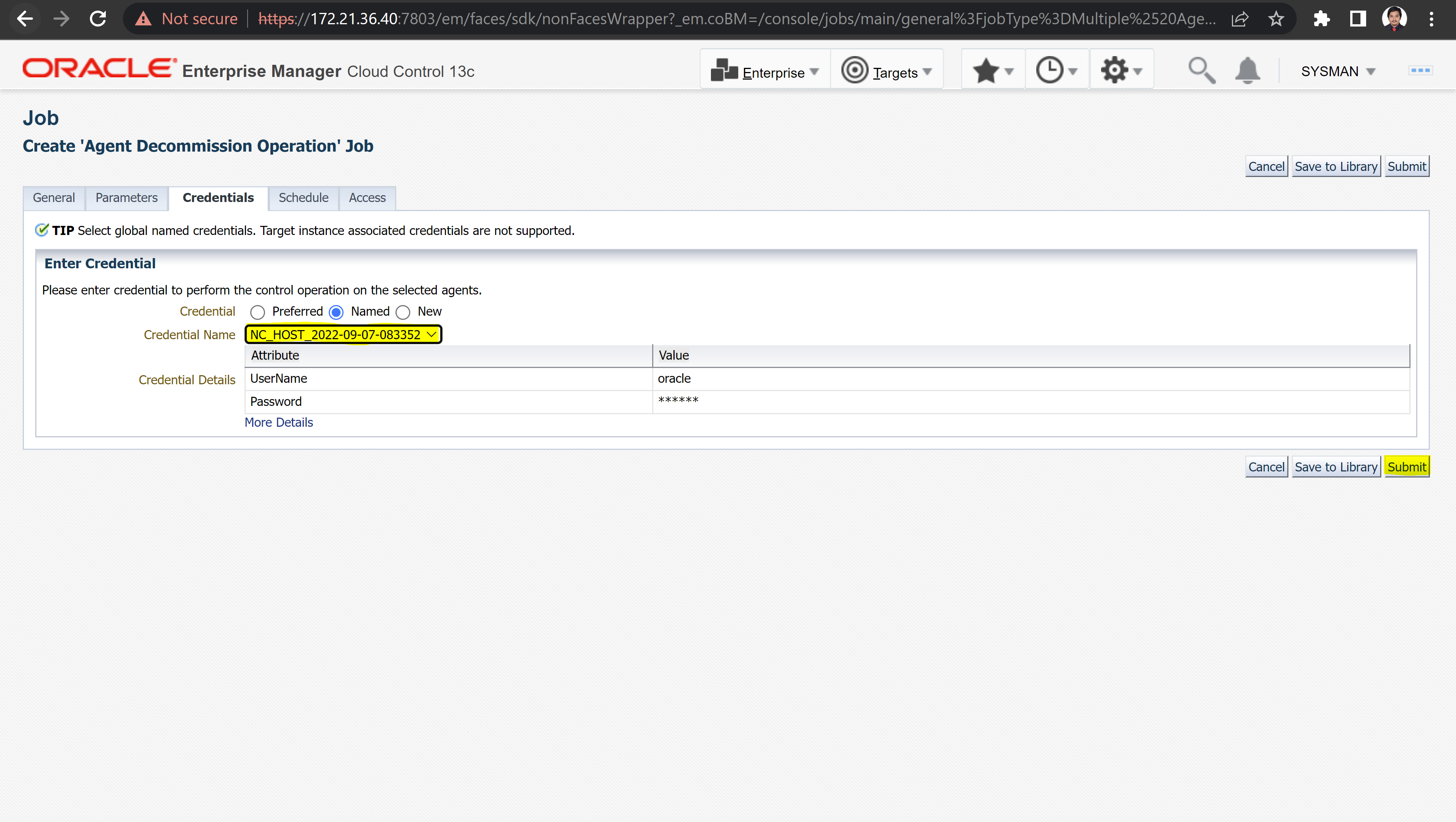
Task: Share this page via share icon
Action: click(x=1239, y=19)
